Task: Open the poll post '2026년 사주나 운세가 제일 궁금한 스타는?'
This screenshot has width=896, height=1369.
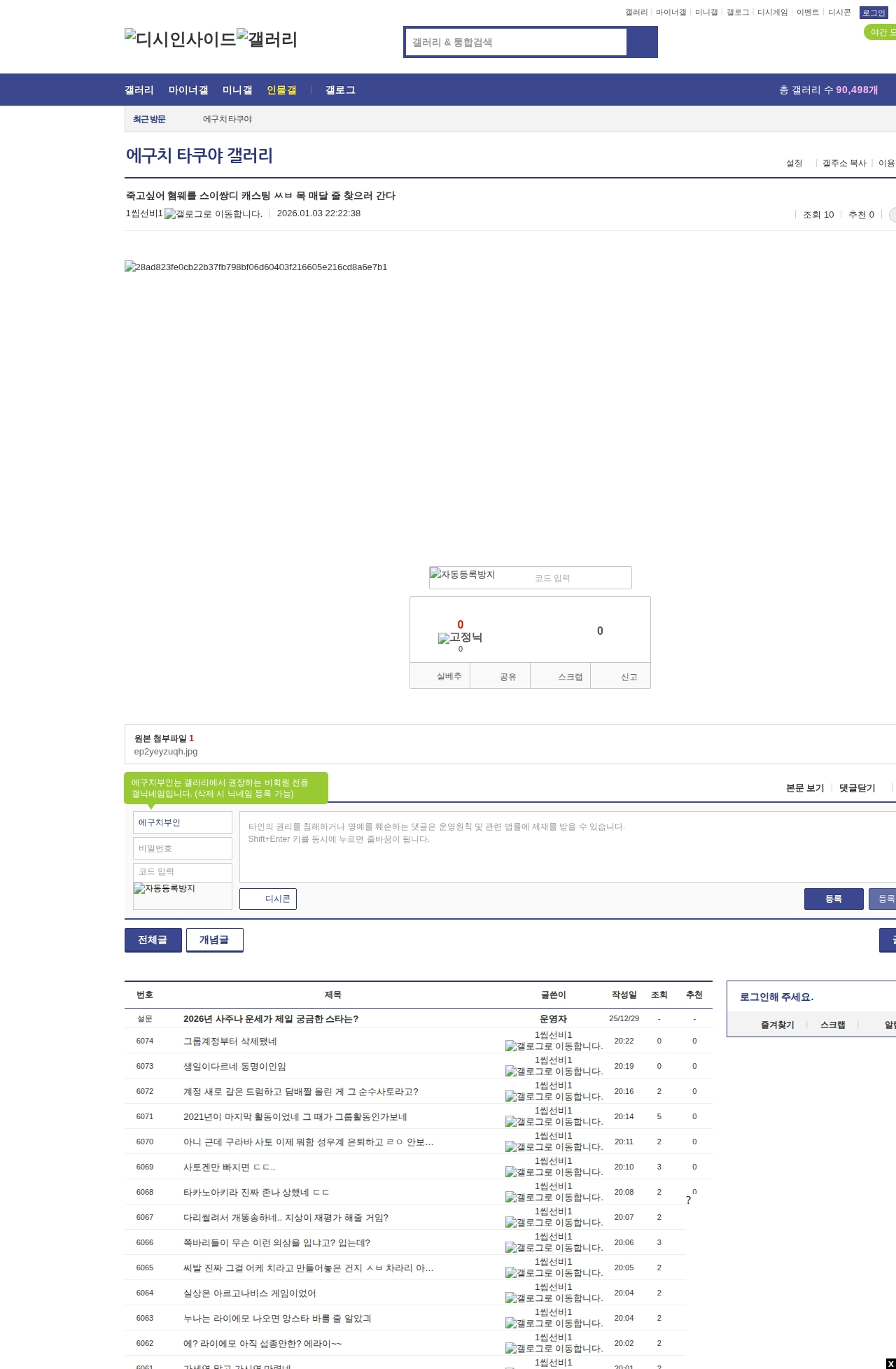Action: pos(271,1019)
